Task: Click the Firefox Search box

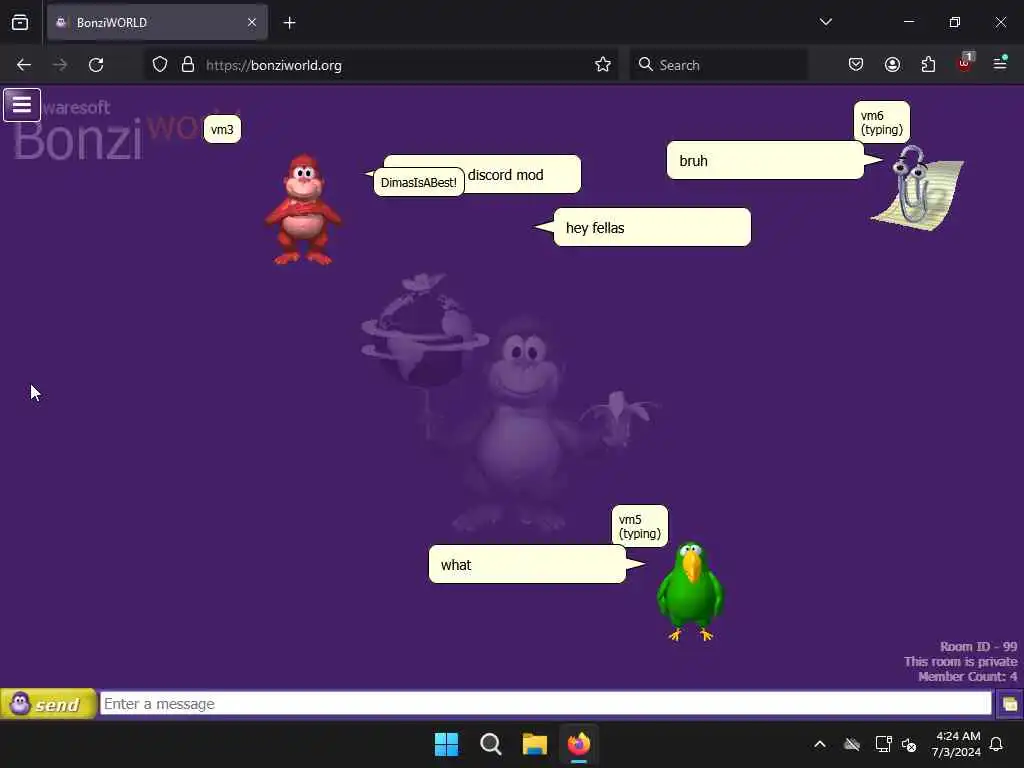Action: tap(718, 65)
